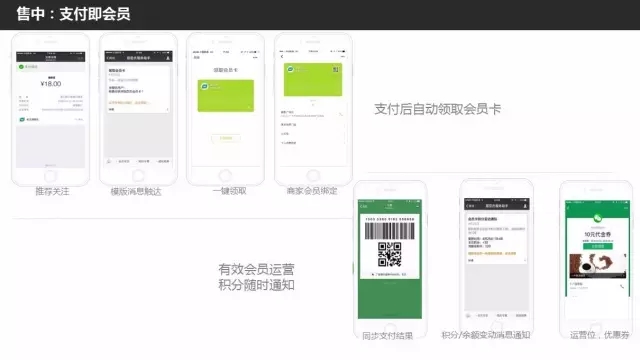This screenshot has width=640, height=360.
Task: Click the green member card on 一键领取 phone
Action: [x=226, y=96]
